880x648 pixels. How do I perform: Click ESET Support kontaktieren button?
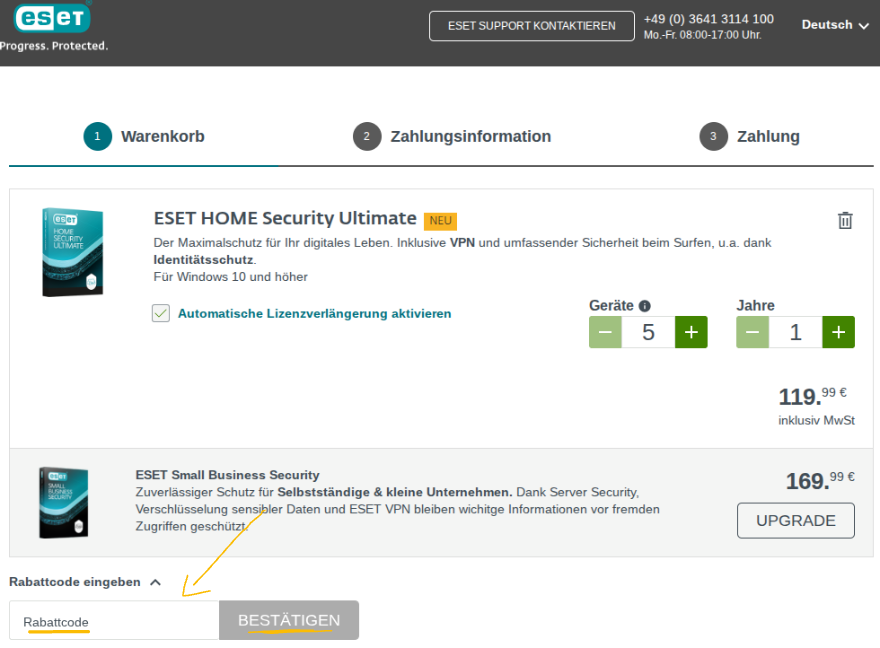(x=531, y=26)
